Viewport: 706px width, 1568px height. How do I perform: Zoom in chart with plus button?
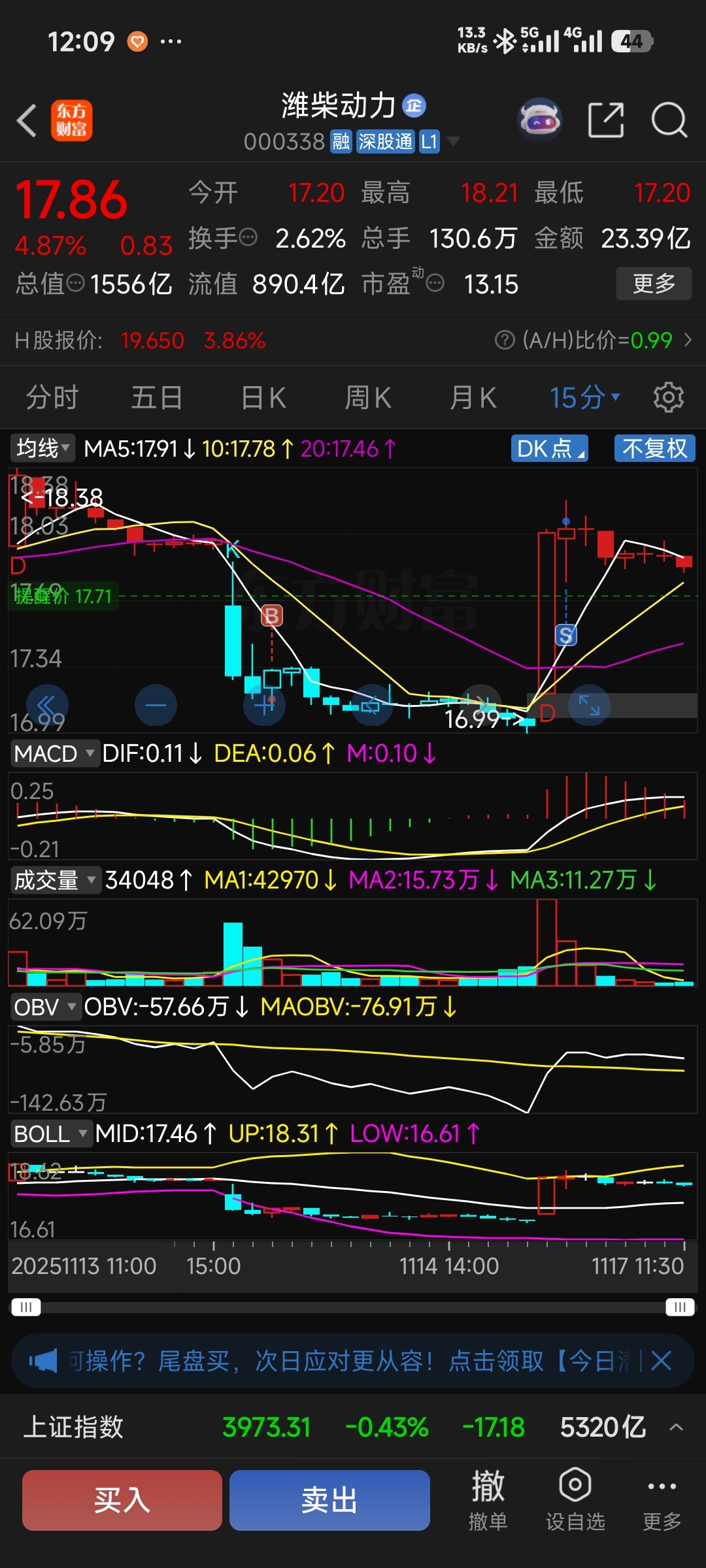(x=264, y=705)
